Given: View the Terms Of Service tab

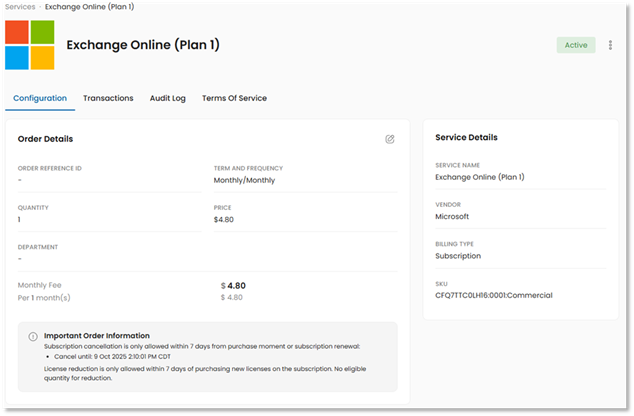Looking at the screenshot, I should [x=234, y=98].
